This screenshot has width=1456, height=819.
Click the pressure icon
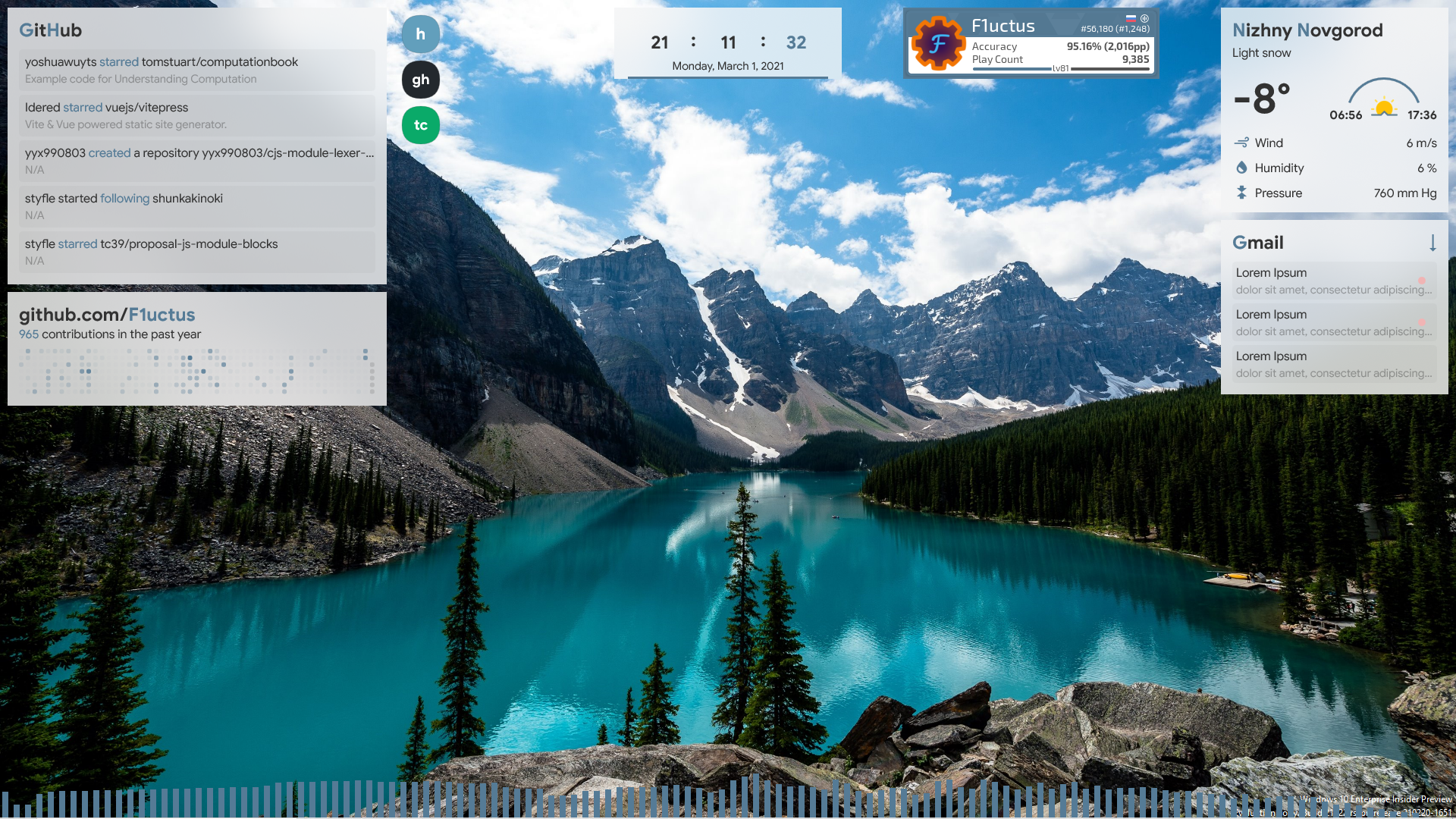point(1241,193)
